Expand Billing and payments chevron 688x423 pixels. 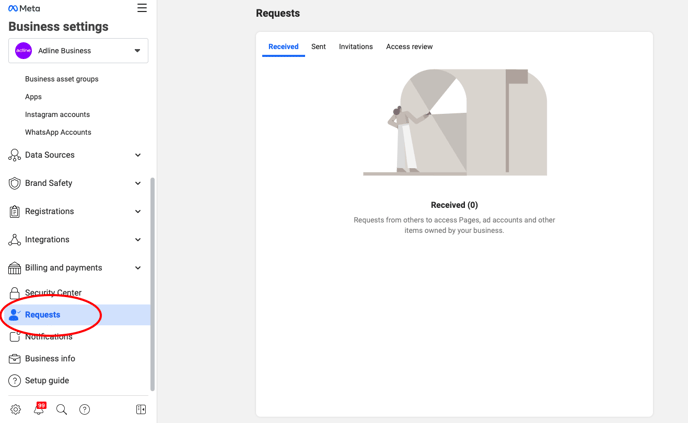pos(138,268)
